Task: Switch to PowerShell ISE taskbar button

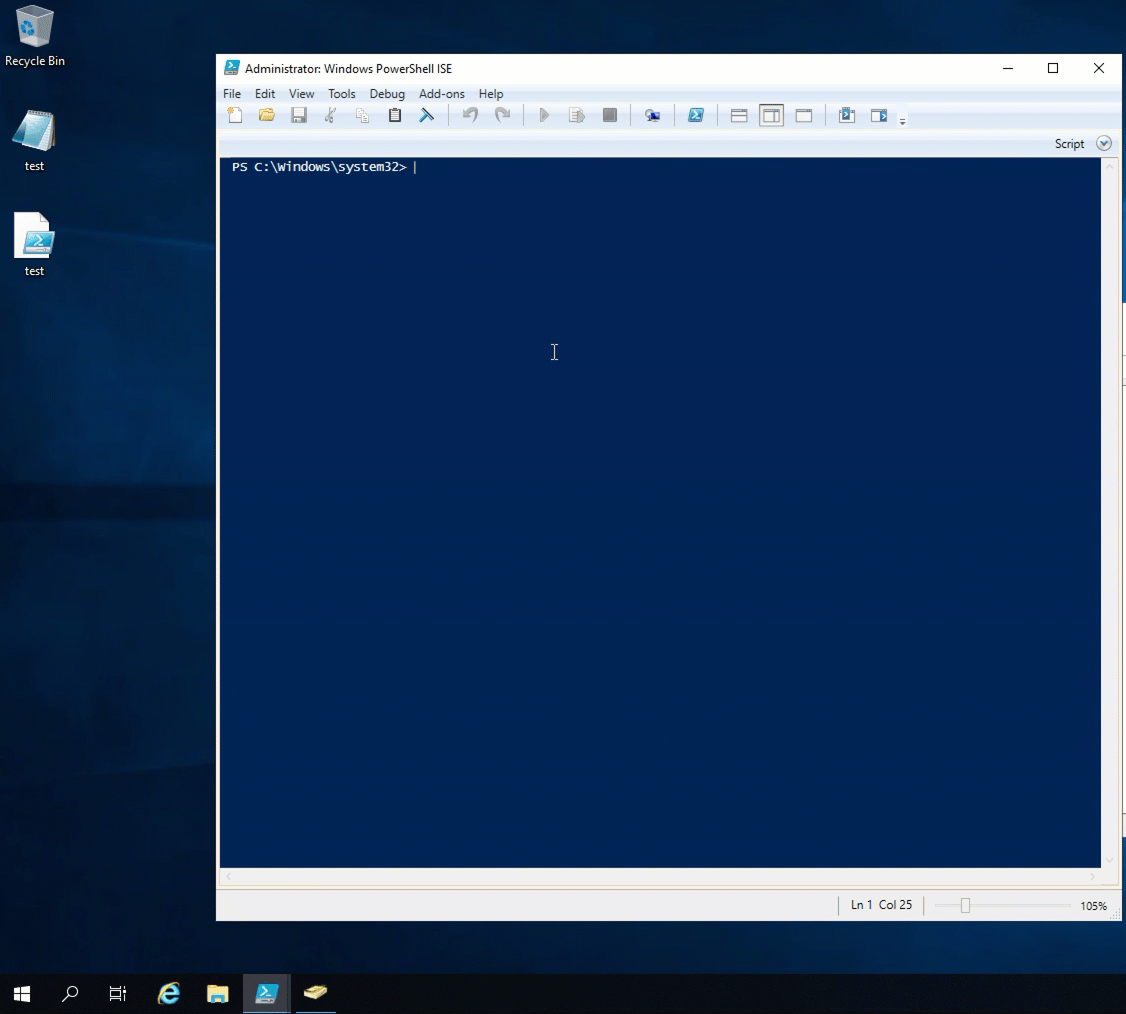Action: tap(266, 994)
